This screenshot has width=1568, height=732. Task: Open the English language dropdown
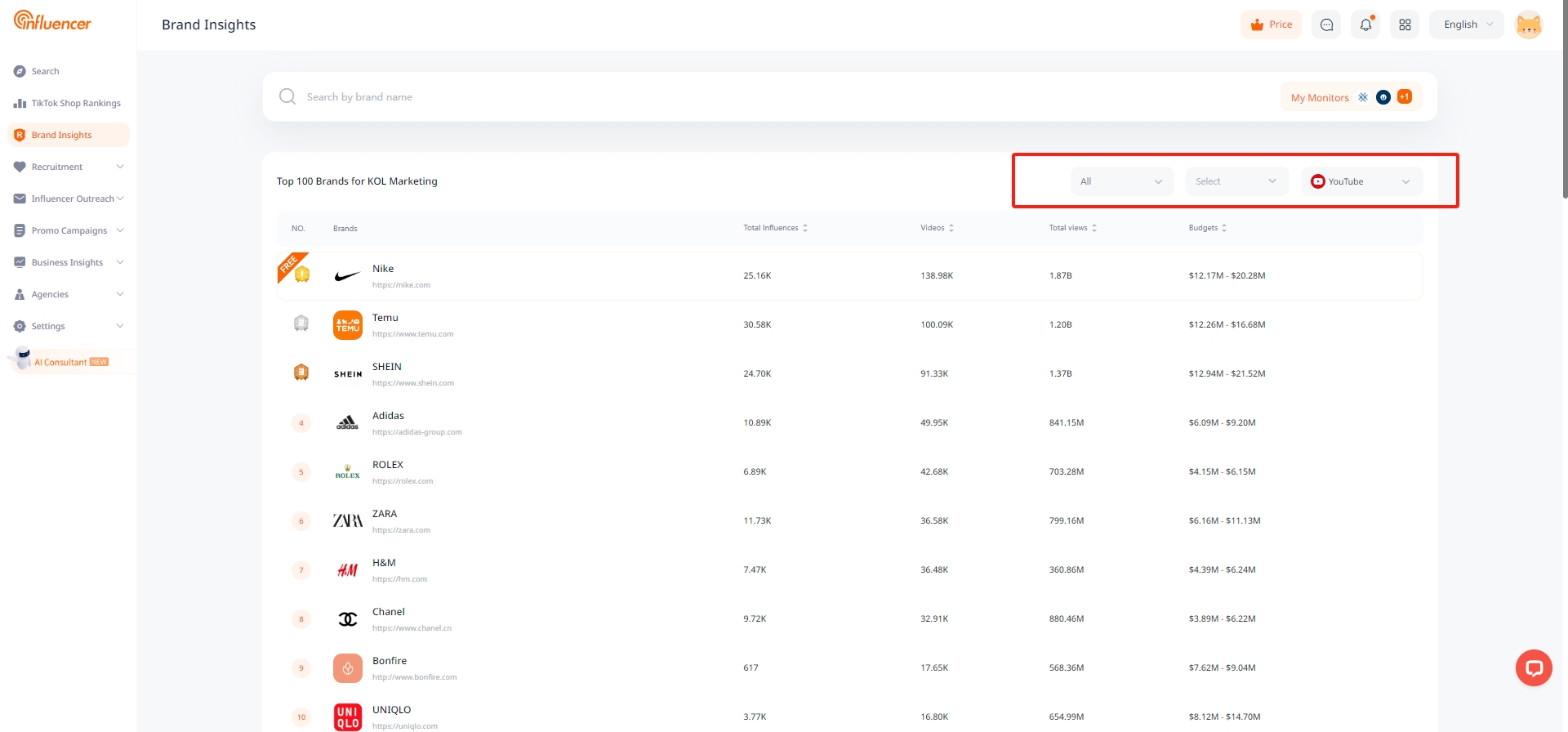1467,25
